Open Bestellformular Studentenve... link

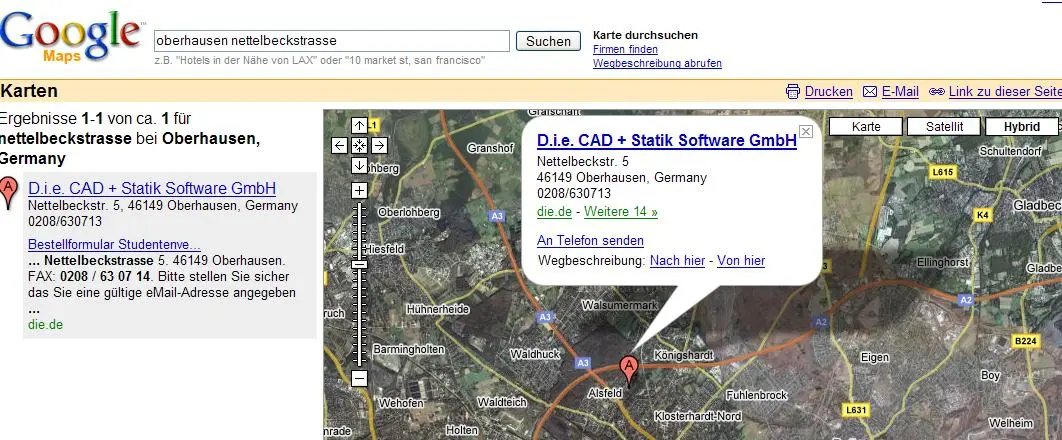(114, 244)
